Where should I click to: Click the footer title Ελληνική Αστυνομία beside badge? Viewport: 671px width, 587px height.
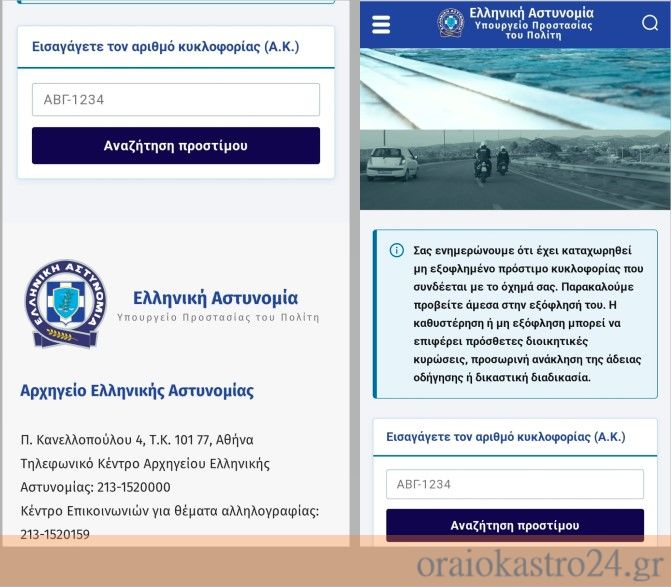pyautogui.click(x=215, y=298)
